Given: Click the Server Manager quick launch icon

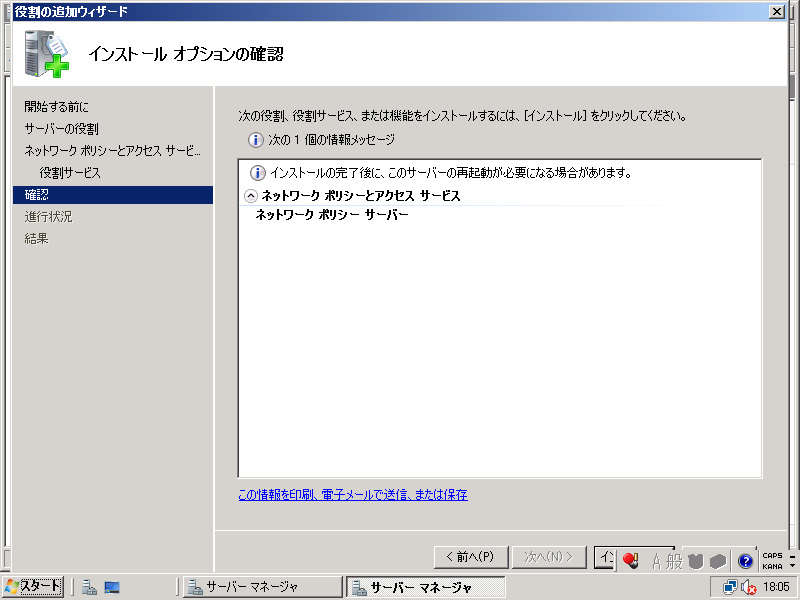Looking at the screenshot, I should (89, 587).
